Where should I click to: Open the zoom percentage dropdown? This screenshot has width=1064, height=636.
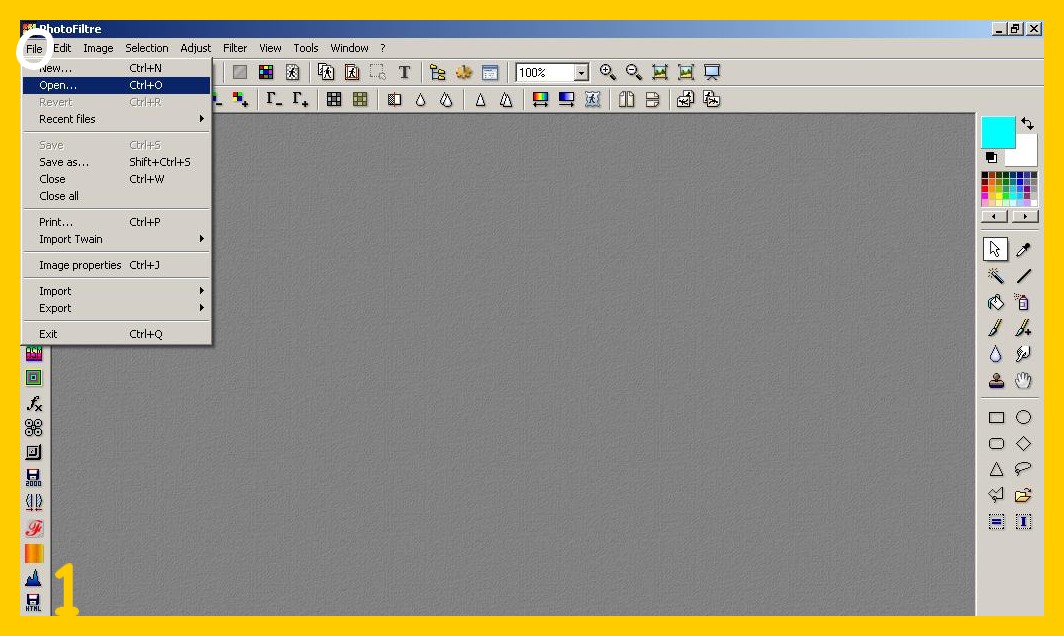[581, 73]
